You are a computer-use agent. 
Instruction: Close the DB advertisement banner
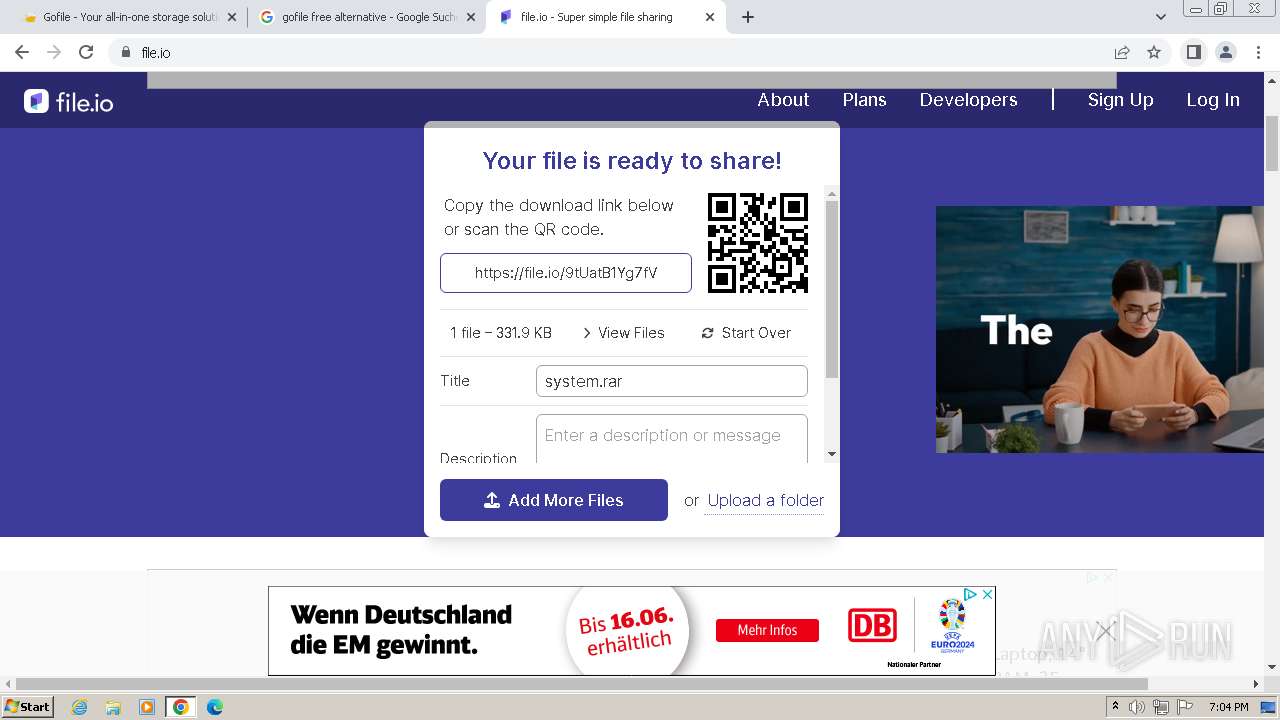[x=987, y=594]
